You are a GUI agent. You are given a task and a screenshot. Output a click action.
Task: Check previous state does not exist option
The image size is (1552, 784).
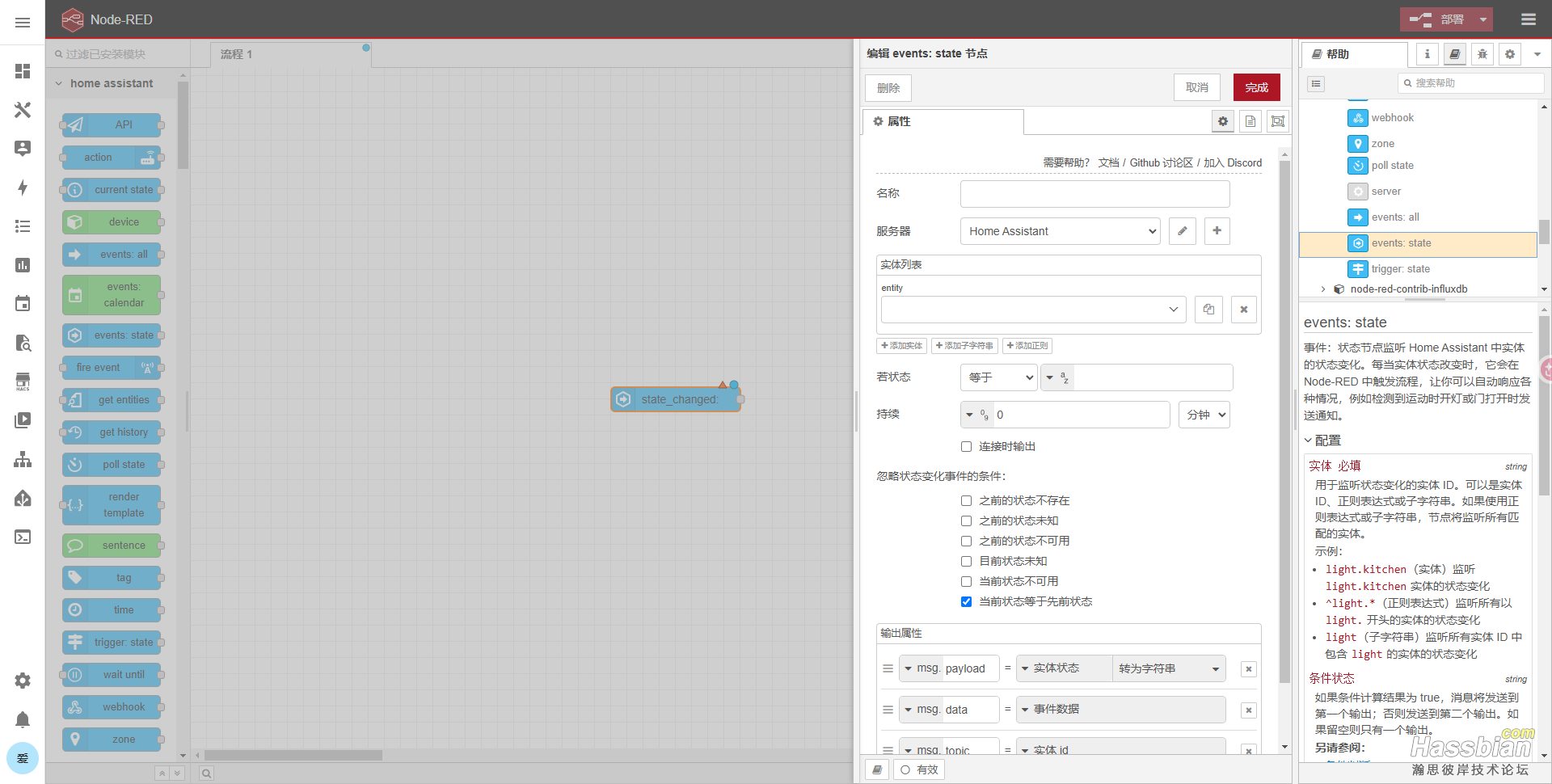point(966,500)
